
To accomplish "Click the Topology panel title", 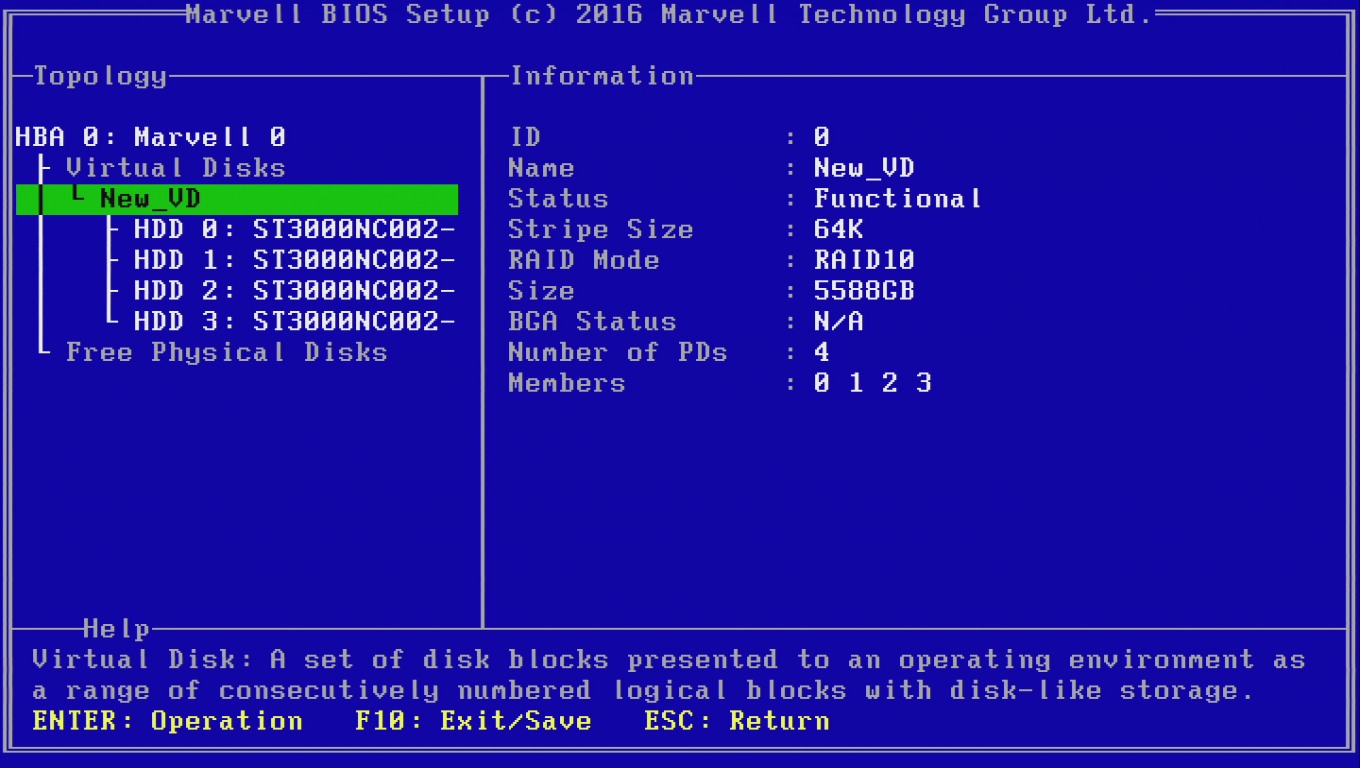I will [100, 76].
